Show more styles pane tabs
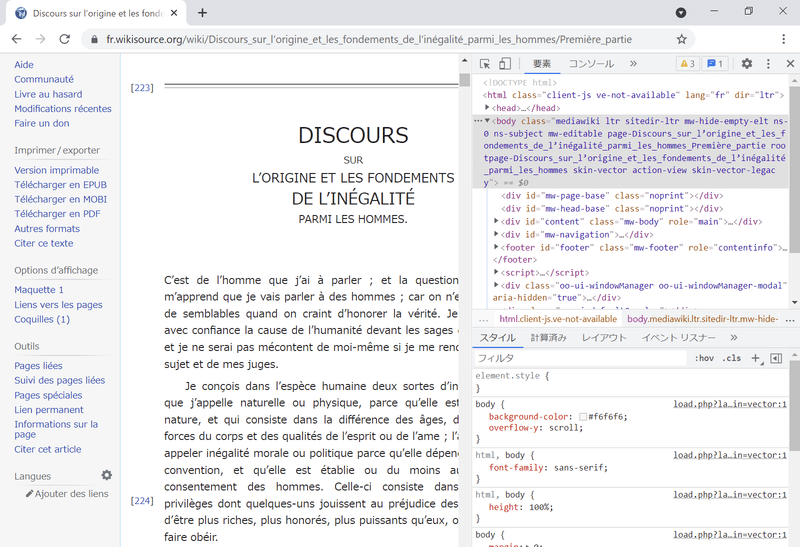800x547 pixels. coord(734,338)
